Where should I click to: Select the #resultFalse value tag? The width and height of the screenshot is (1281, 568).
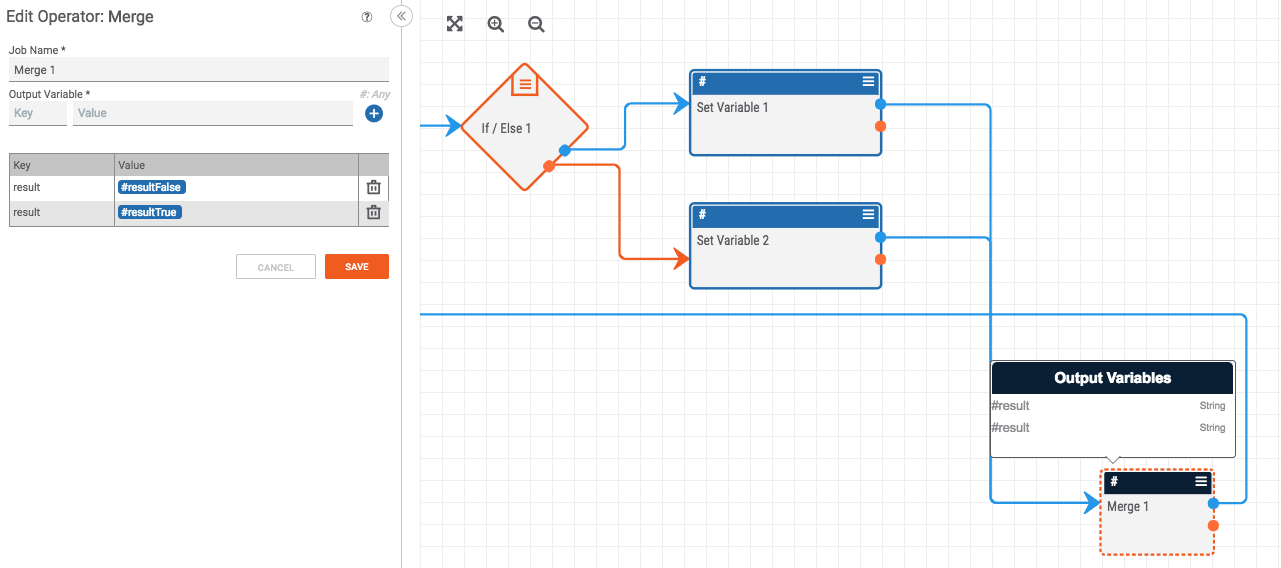pyautogui.click(x=151, y=187)
